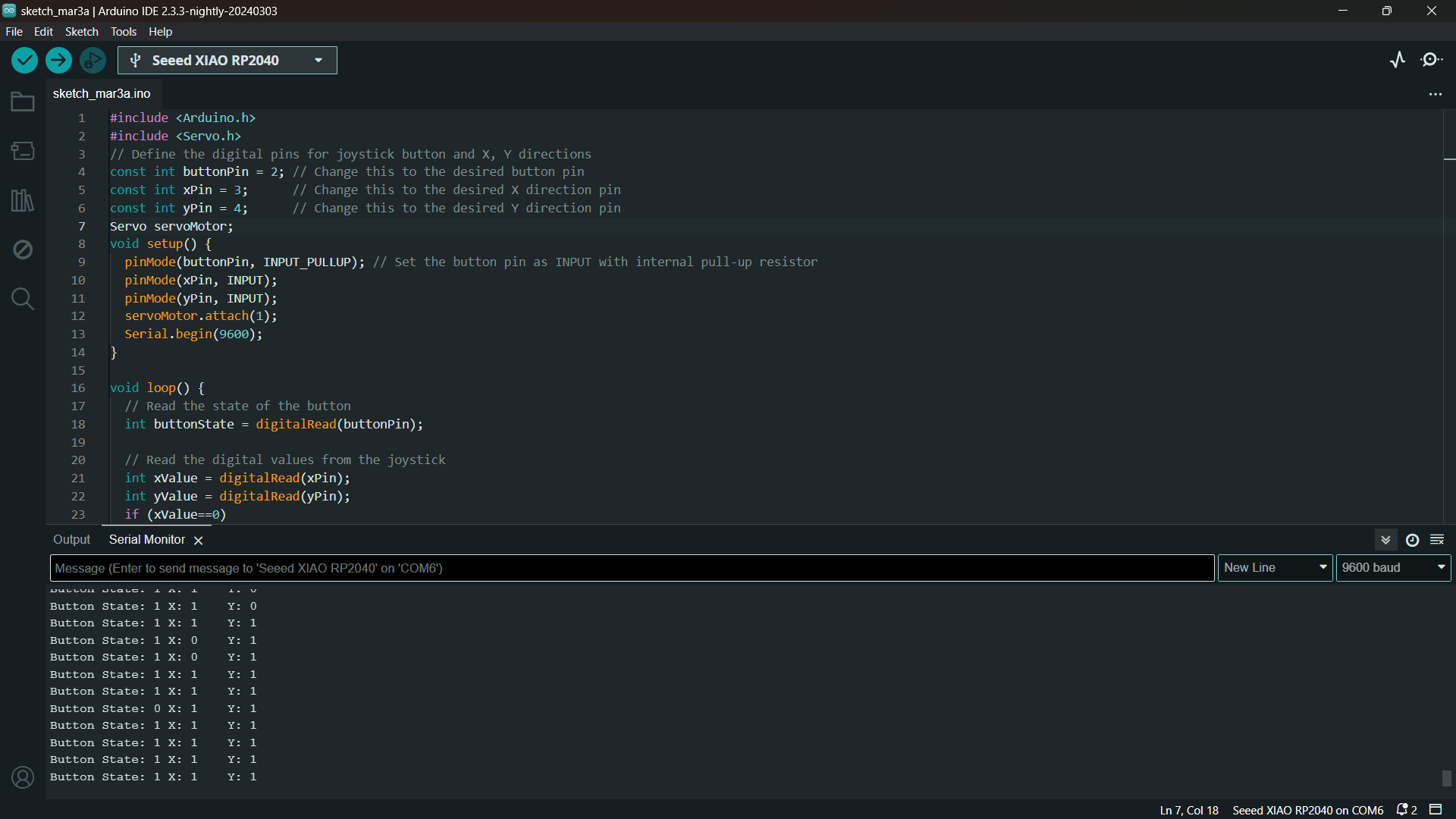Switch to the Output tab

(x=71, y=540)
